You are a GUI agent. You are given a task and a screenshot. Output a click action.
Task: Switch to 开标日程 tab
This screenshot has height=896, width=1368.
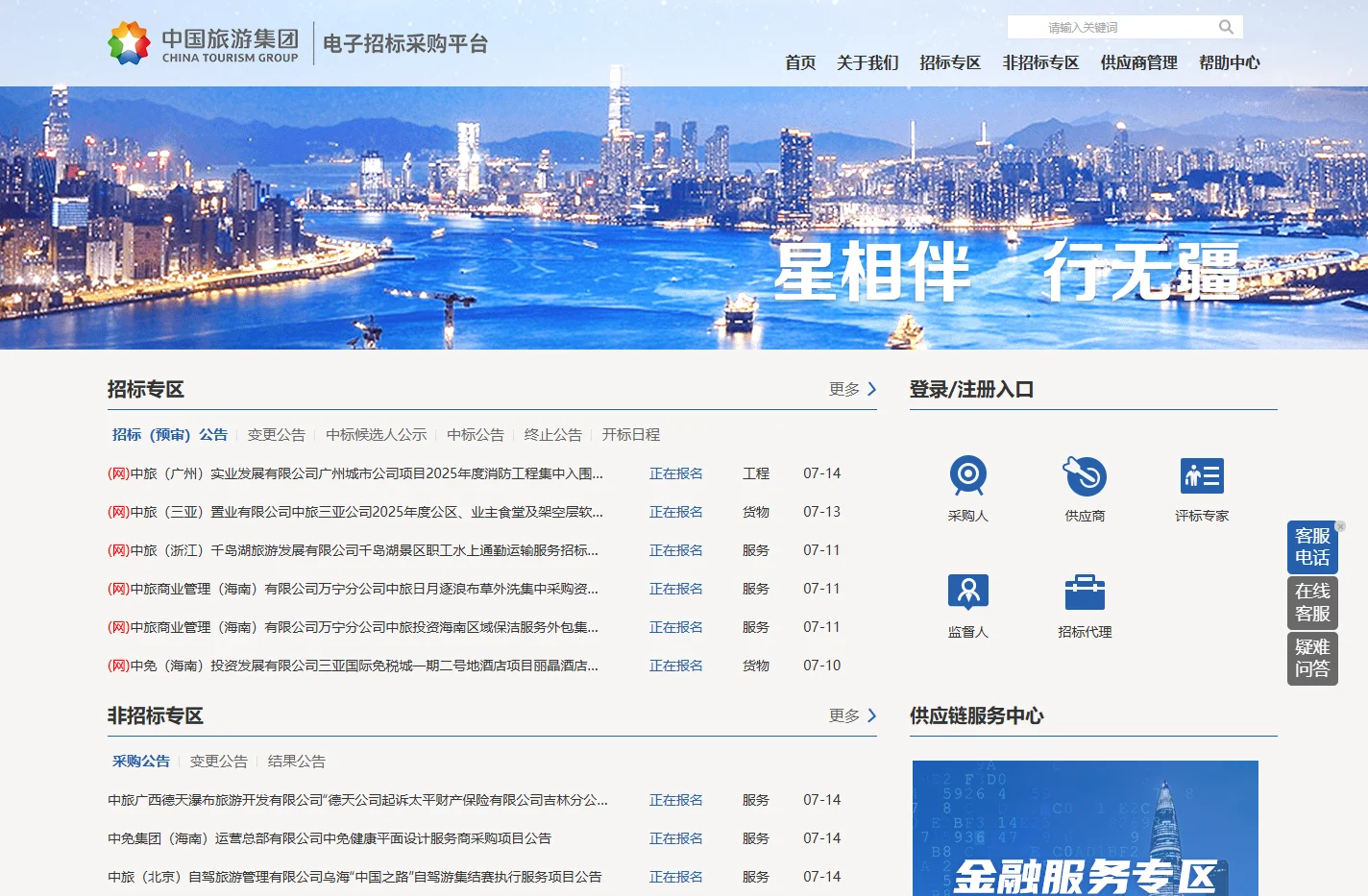tap(631, 434)
